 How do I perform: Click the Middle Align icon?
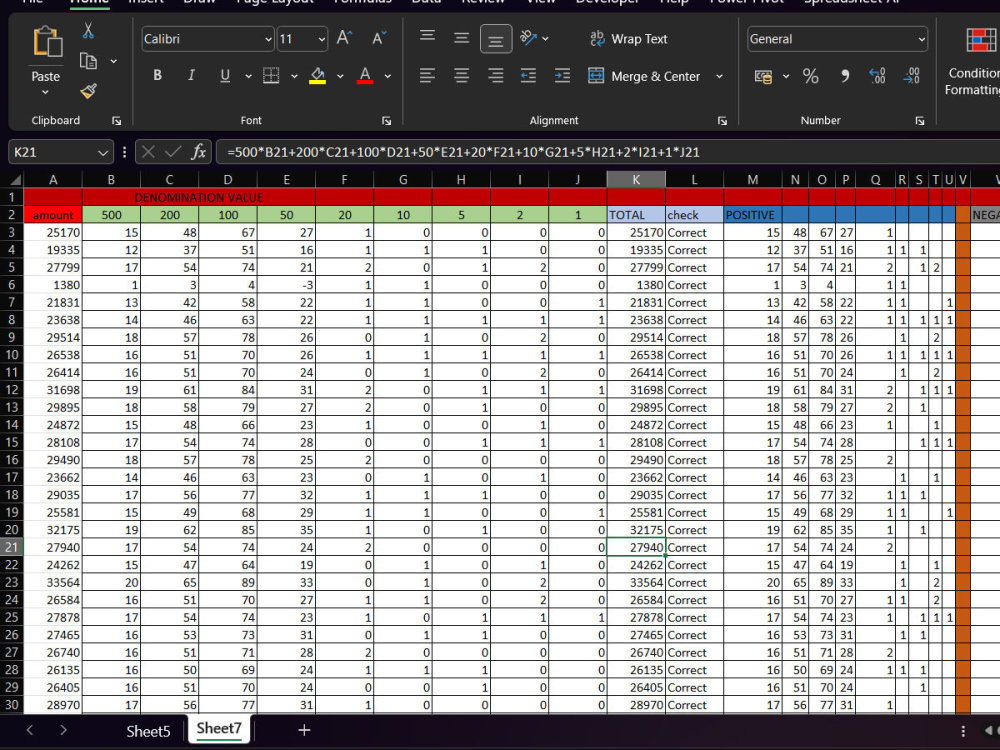tap(461, 38)
